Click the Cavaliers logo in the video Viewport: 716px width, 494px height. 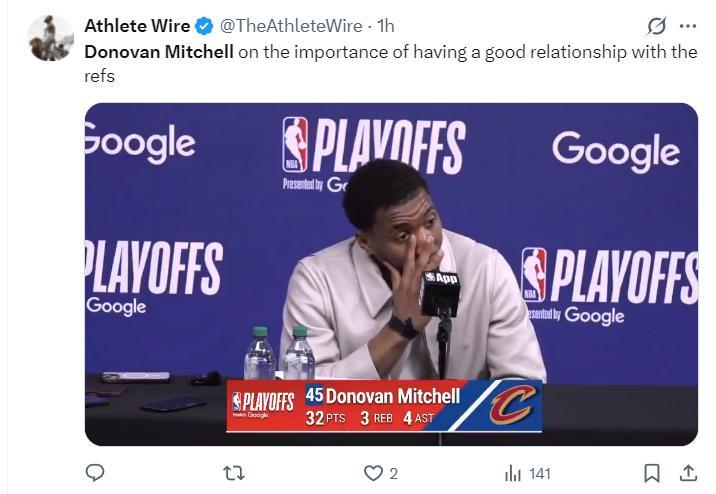click(511, 406)
